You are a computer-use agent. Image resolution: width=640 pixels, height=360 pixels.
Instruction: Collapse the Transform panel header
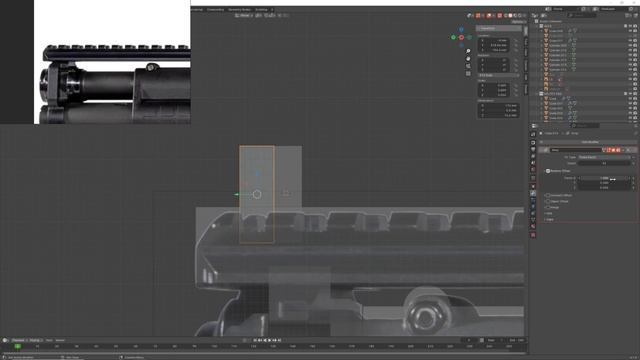tap(499, 29)
